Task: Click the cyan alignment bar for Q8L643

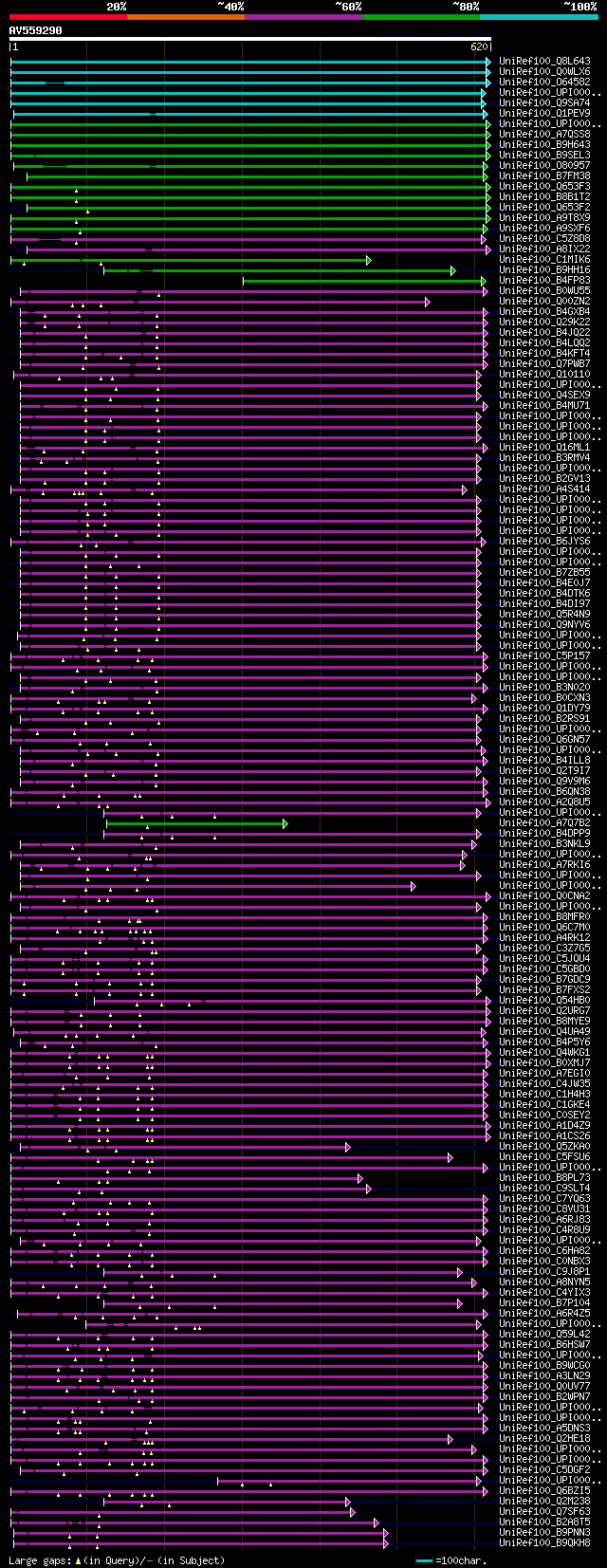Action: point(250,62)
